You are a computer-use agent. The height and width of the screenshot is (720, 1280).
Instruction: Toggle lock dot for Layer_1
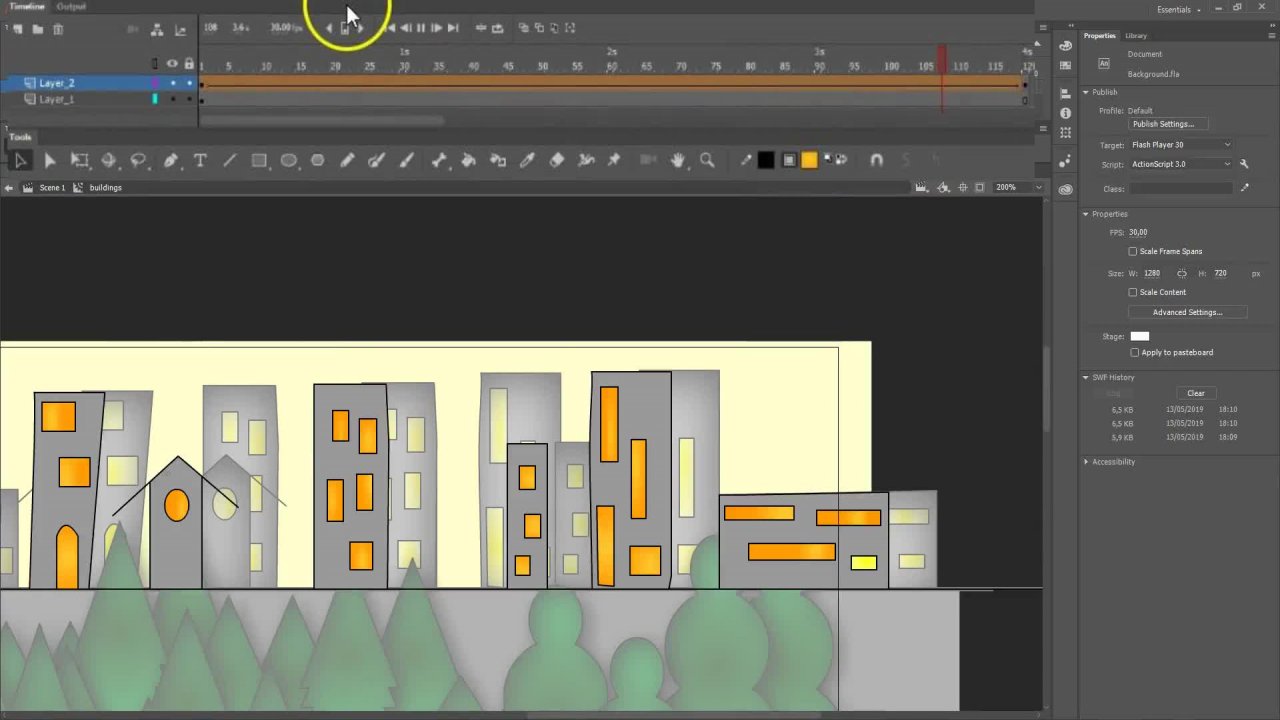(x=189, y=99)
